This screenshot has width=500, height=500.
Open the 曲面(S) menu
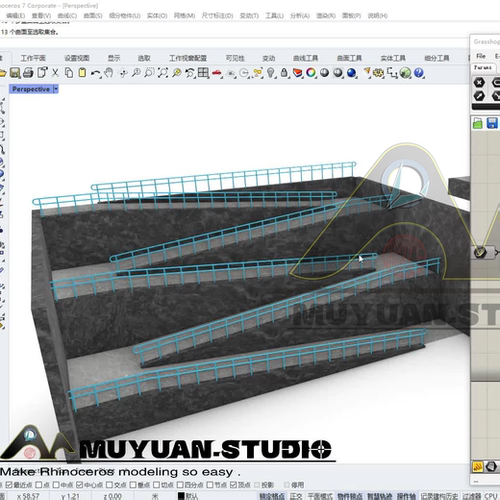tap(93, 16)
